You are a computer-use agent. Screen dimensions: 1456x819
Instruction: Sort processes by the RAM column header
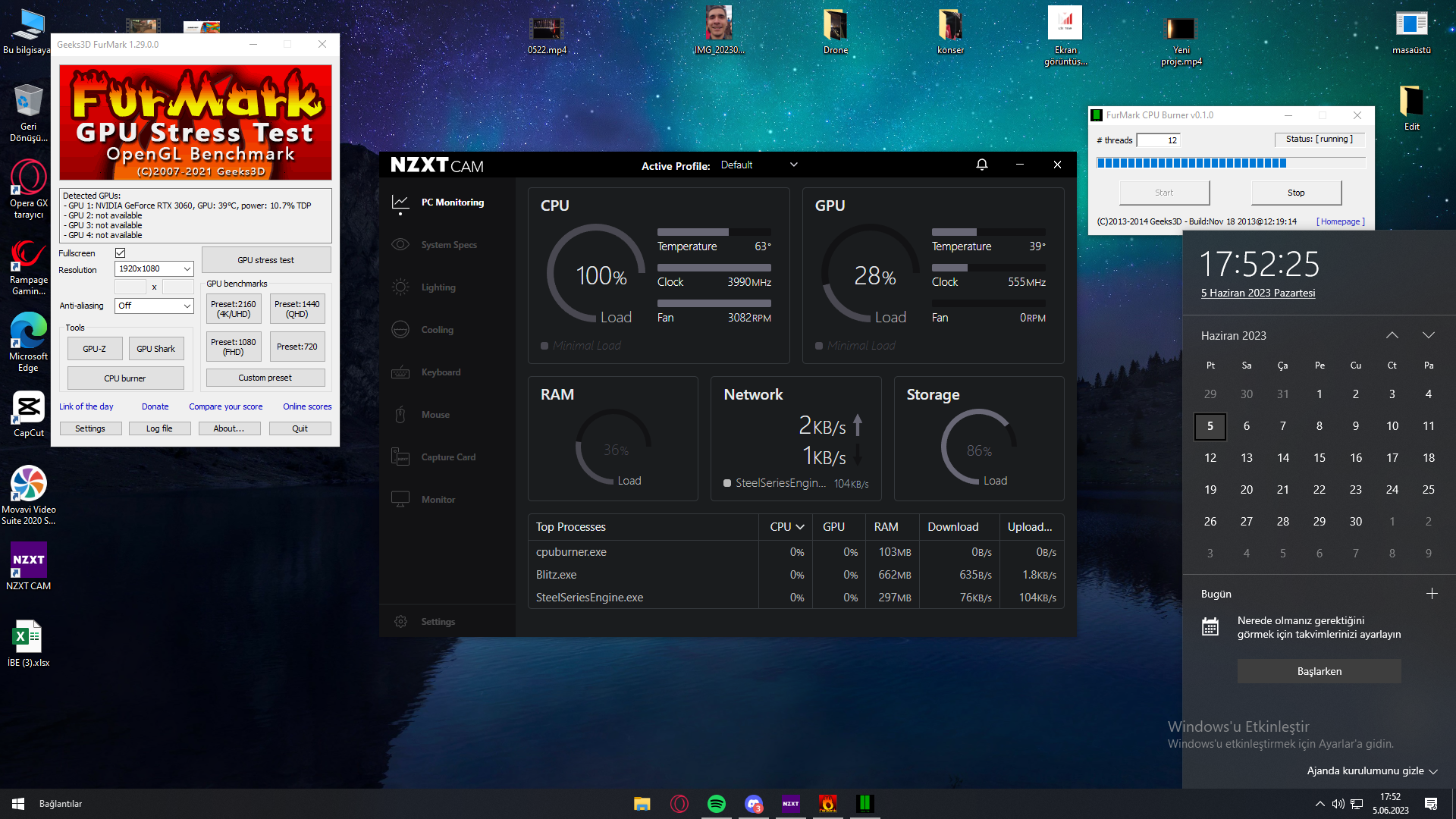(886, 527)
